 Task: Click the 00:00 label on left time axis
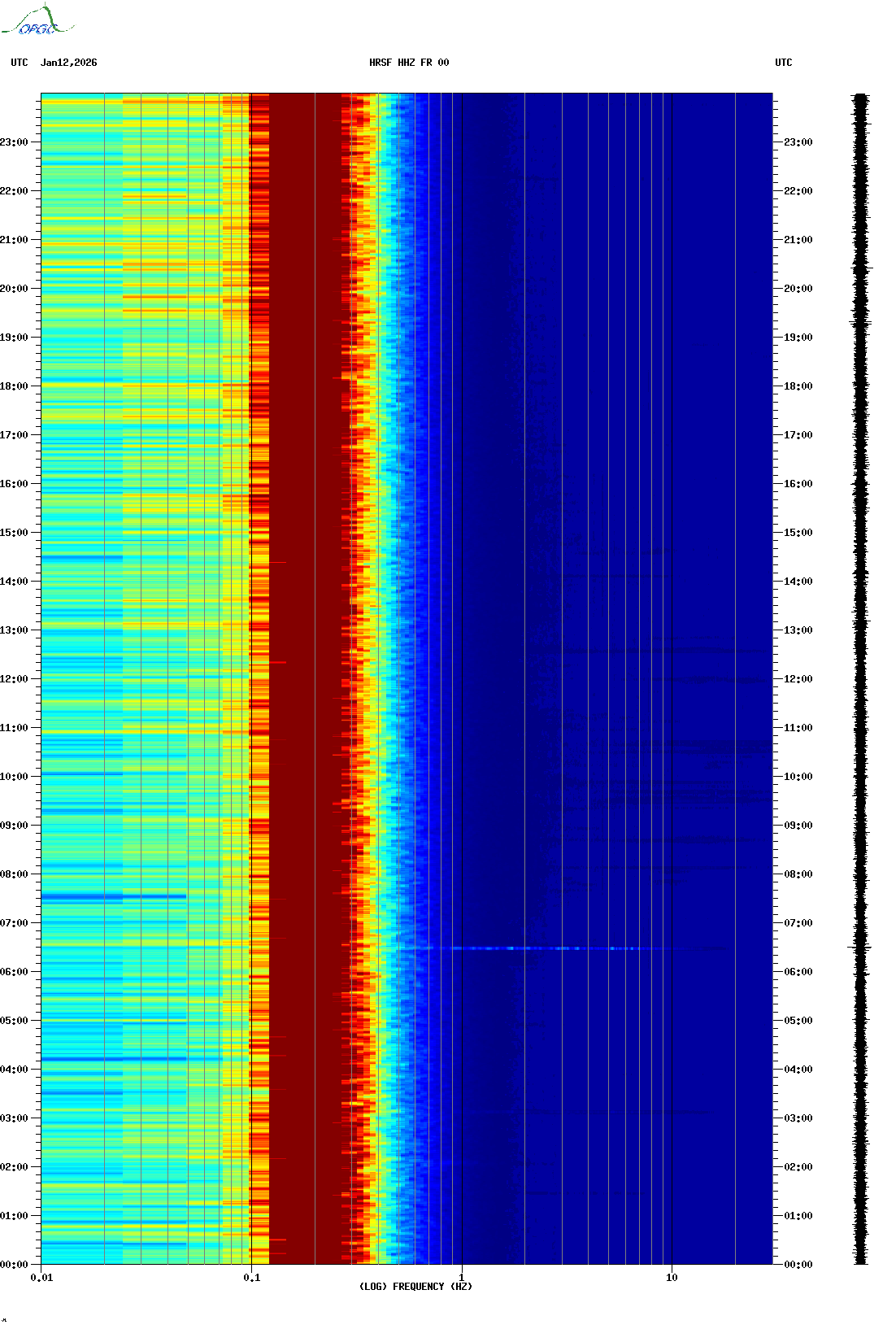tap(14, 1265)
